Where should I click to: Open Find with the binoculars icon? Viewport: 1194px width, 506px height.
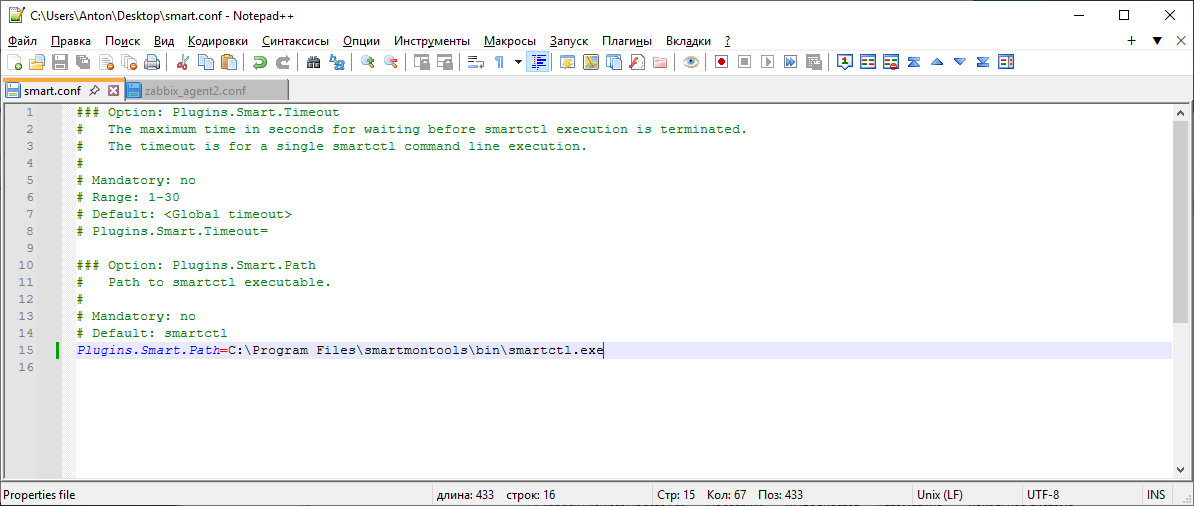coord(313,62)
